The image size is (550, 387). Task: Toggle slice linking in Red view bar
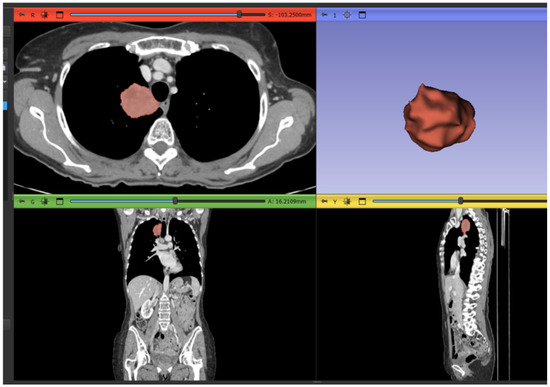pos(45,15)
